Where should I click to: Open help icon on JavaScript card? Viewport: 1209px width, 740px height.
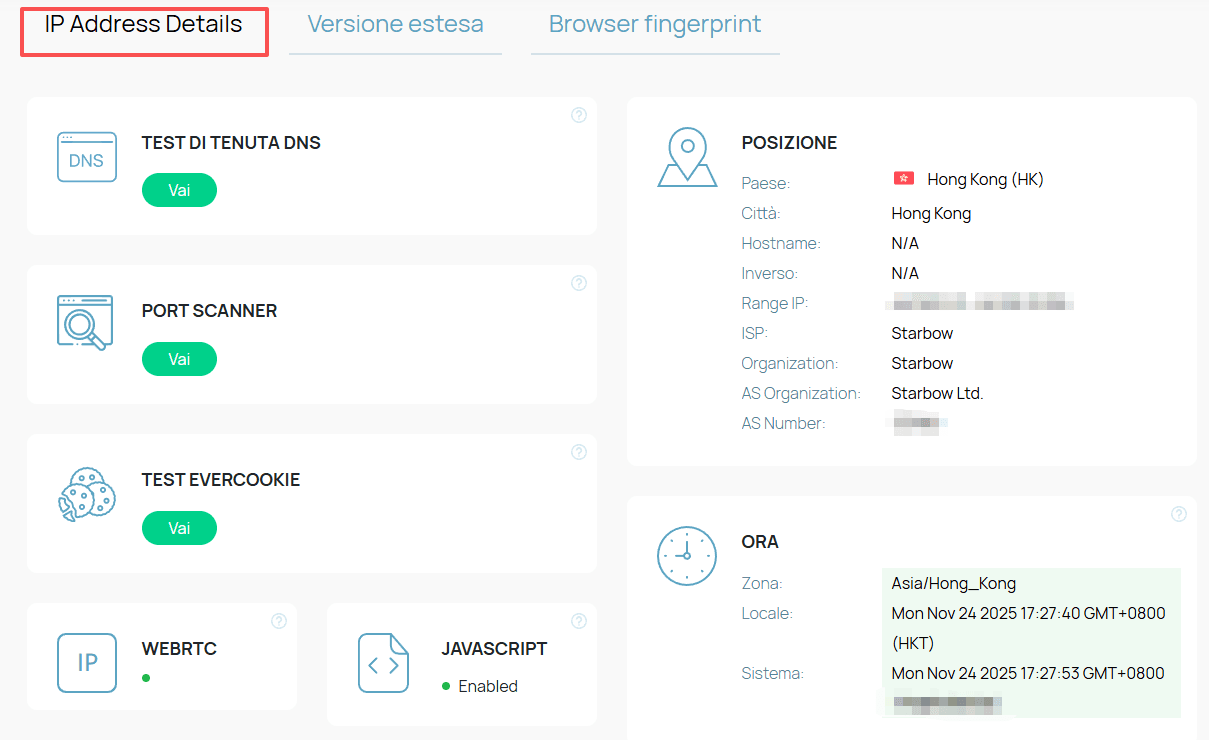[x=579, y=621]
